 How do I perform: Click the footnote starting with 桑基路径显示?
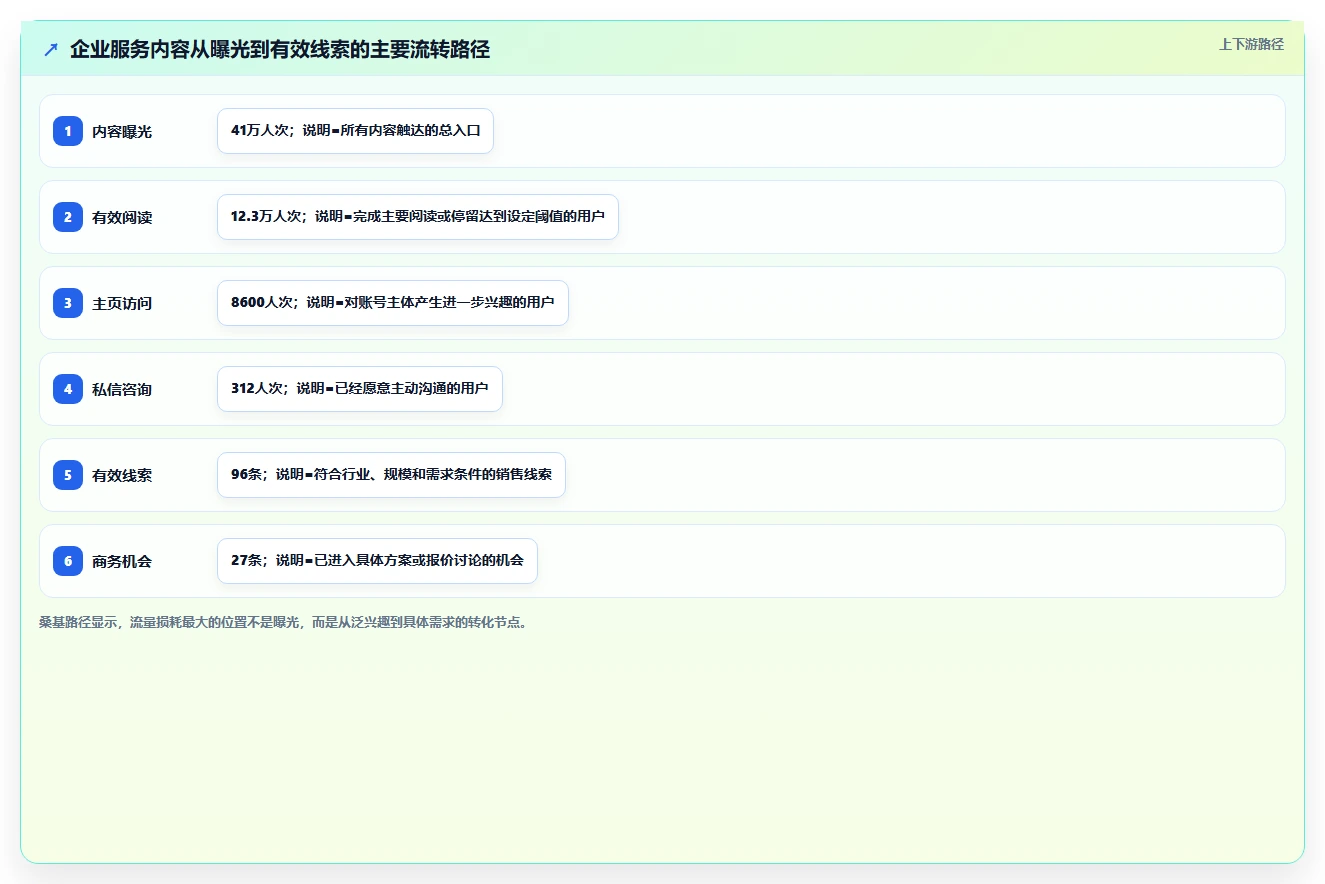[x=283, y=622]
